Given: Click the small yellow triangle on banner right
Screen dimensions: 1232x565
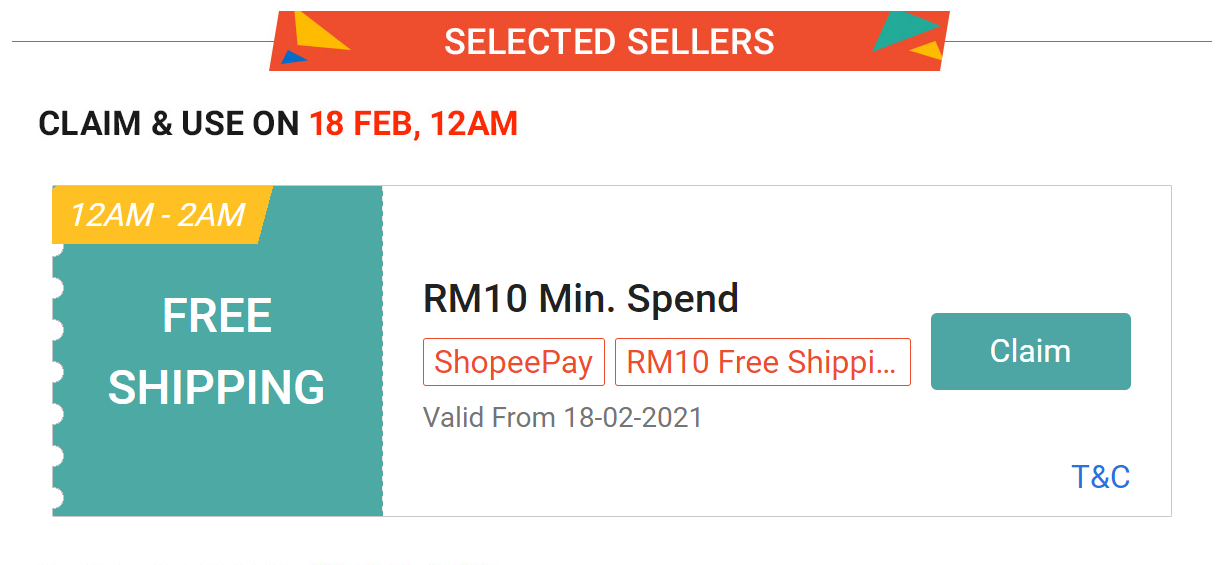Looking at the screenshot, I should click(x=928, y=50).
